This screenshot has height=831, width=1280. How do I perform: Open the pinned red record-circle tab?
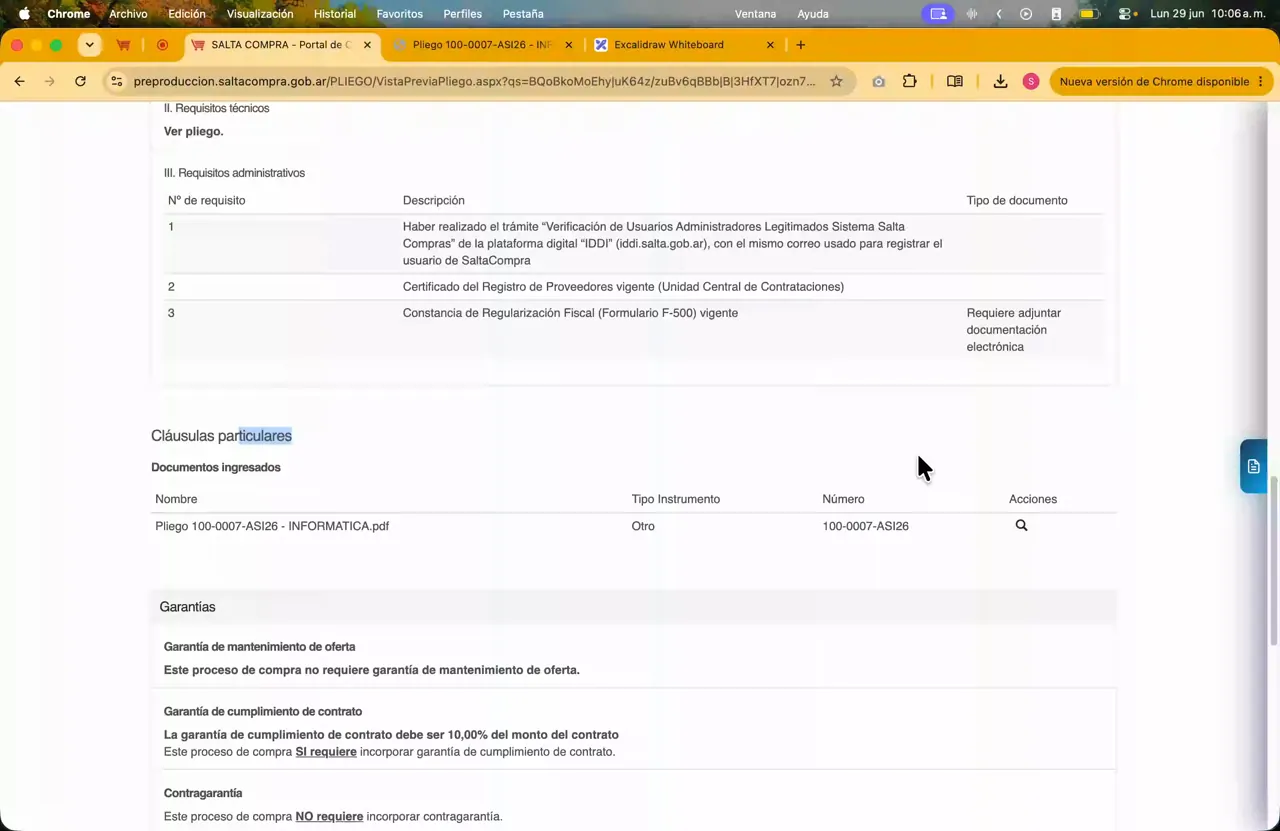coord(162,45)
